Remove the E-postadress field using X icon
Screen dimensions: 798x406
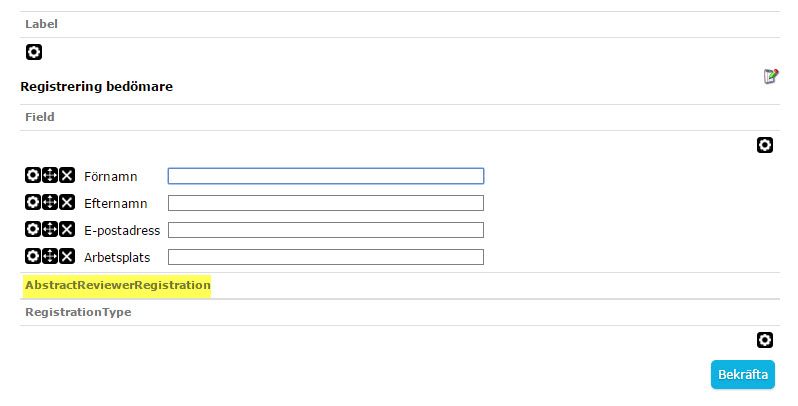[x=67, y=229]
